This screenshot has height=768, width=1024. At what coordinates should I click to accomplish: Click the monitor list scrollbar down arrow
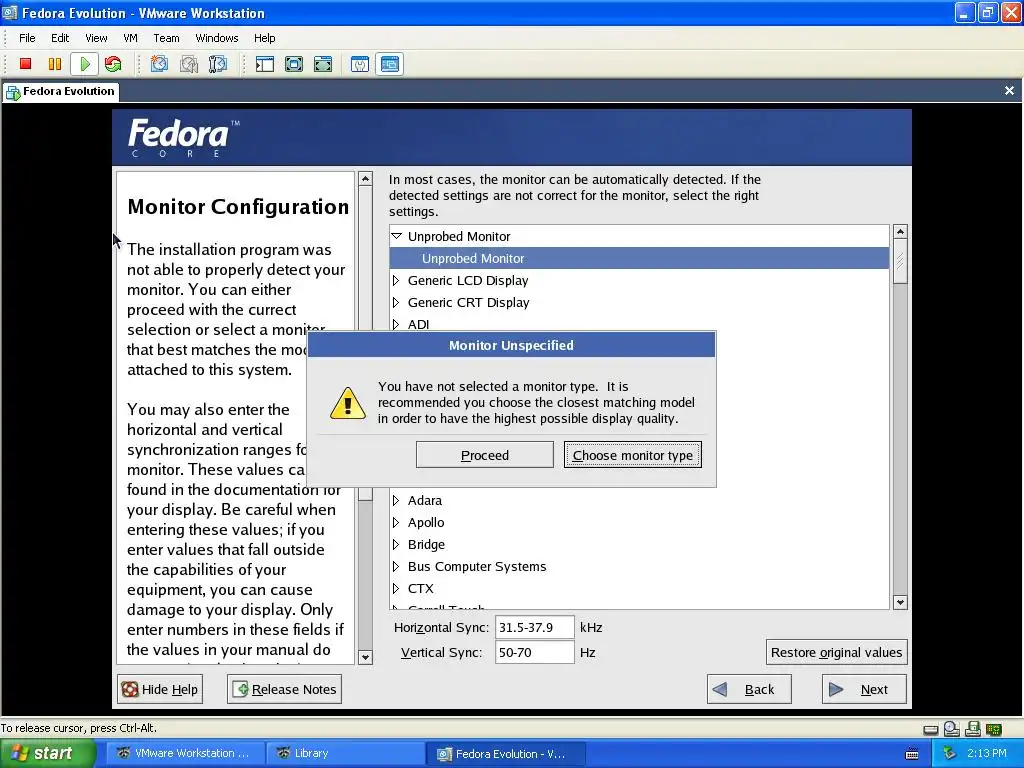pyautogui.click(x=901, y=603)
